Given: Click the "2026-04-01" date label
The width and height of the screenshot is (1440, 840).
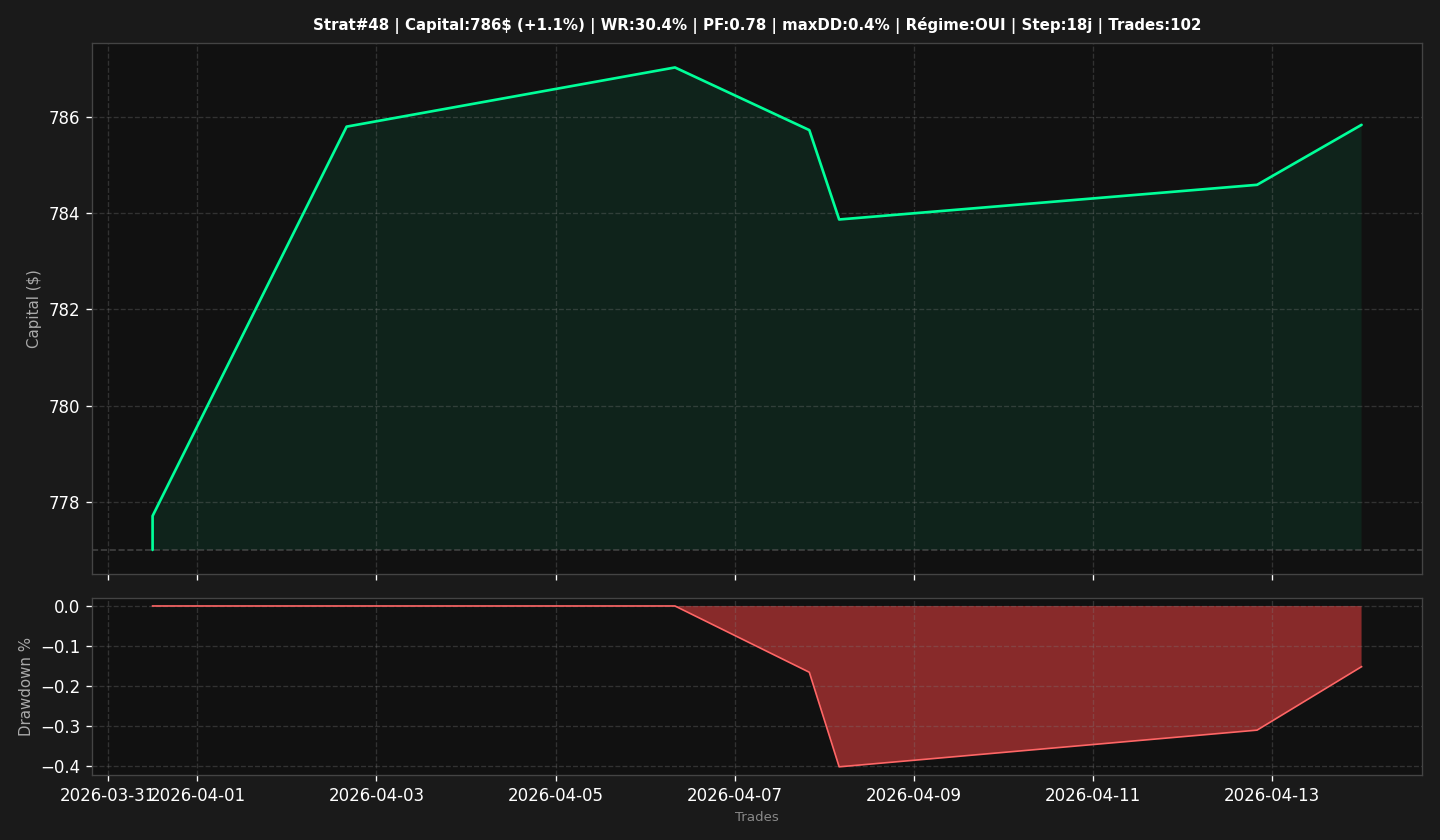Looking at the screenshot, I should 198,796.
